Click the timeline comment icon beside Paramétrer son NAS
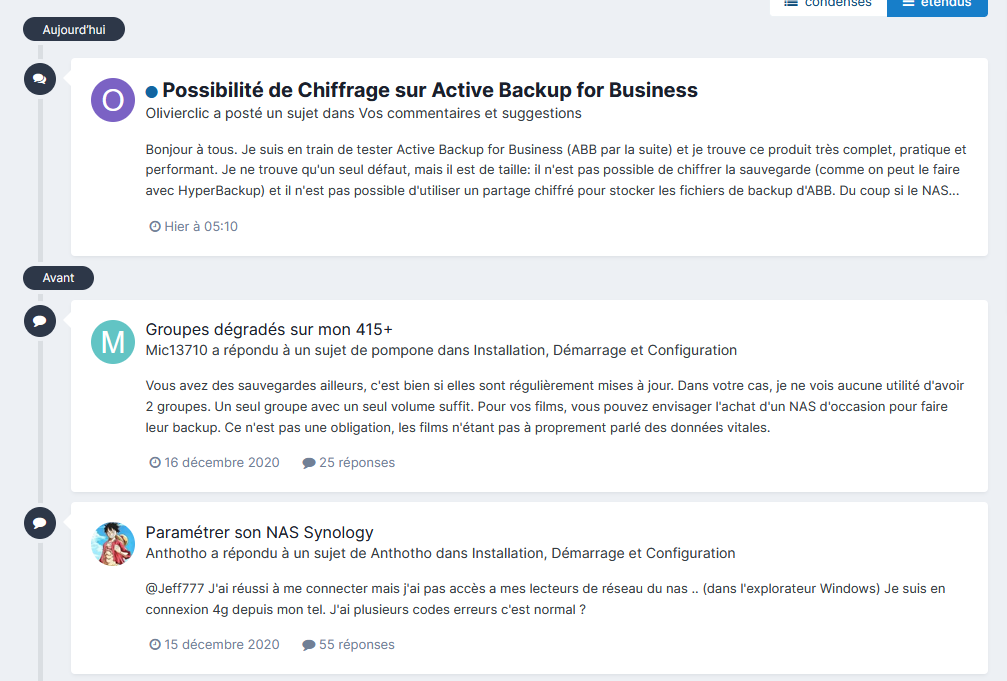The image size is (1007, 681). pos(39,523)
